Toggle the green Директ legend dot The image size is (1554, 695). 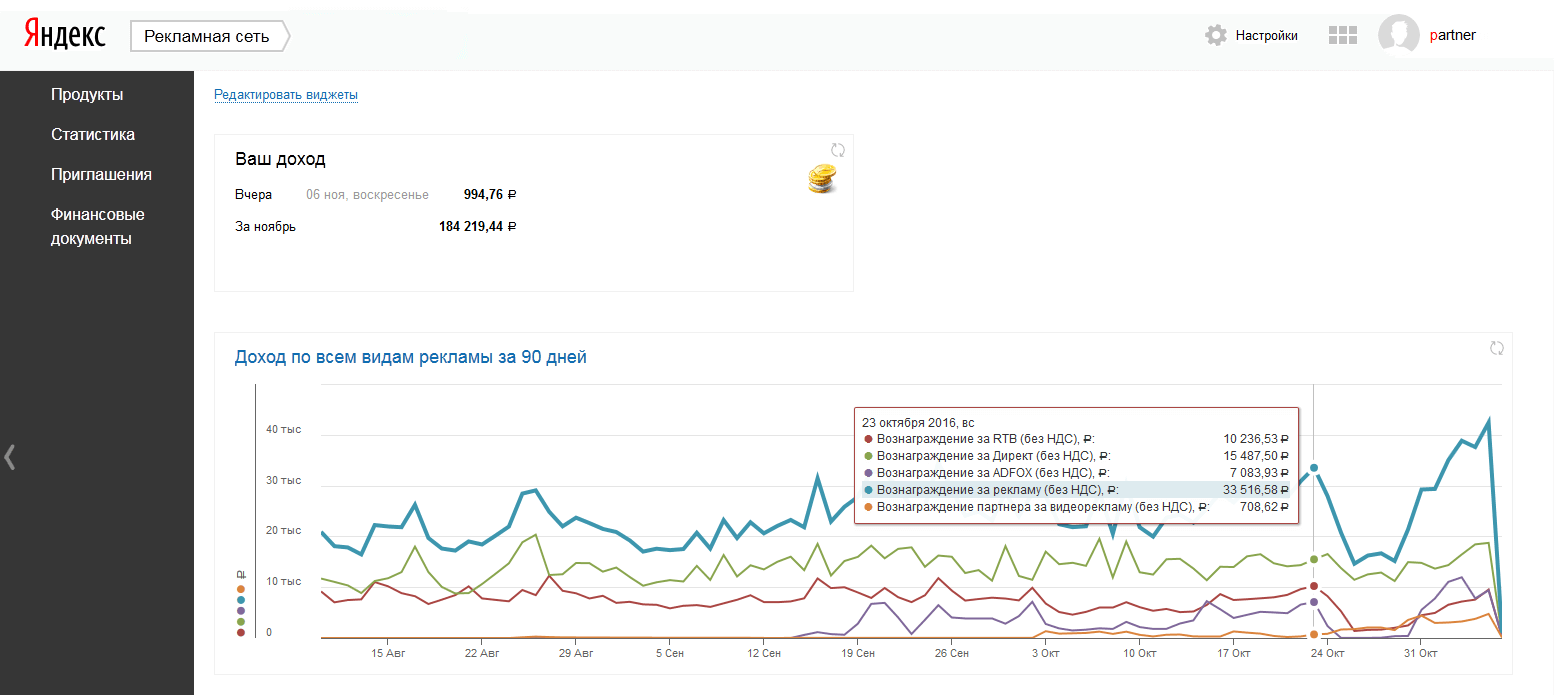tap(241, 622)
